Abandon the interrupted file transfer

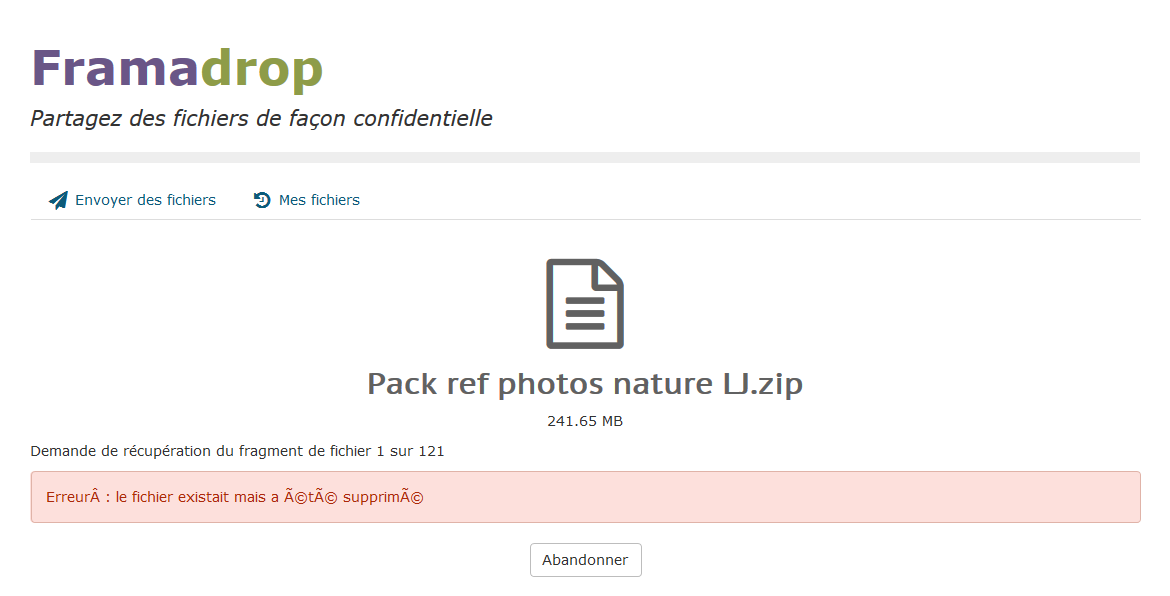585,560
